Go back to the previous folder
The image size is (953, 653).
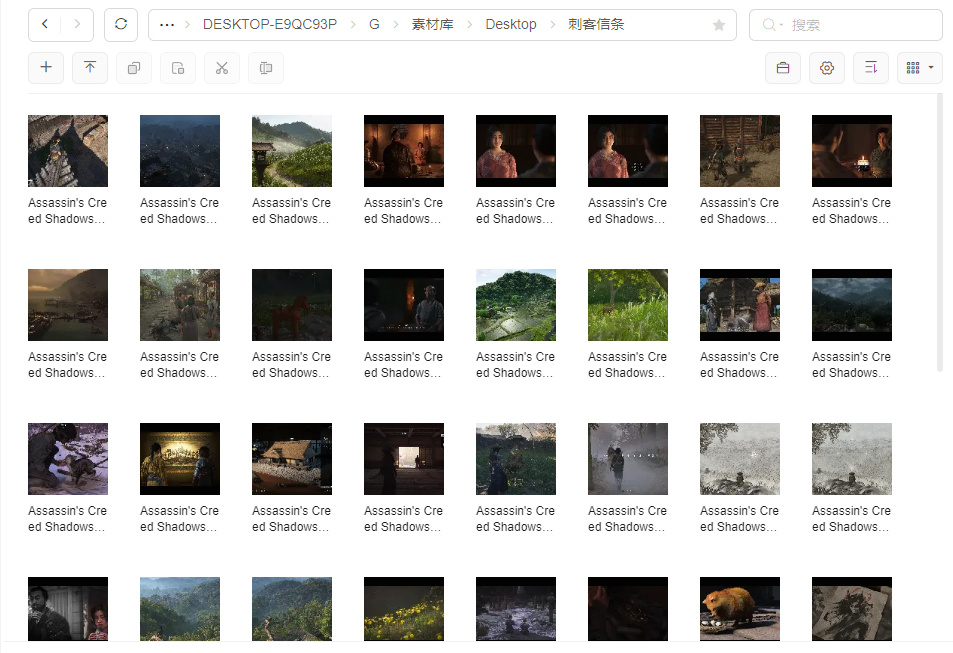(x=45, y=24)
